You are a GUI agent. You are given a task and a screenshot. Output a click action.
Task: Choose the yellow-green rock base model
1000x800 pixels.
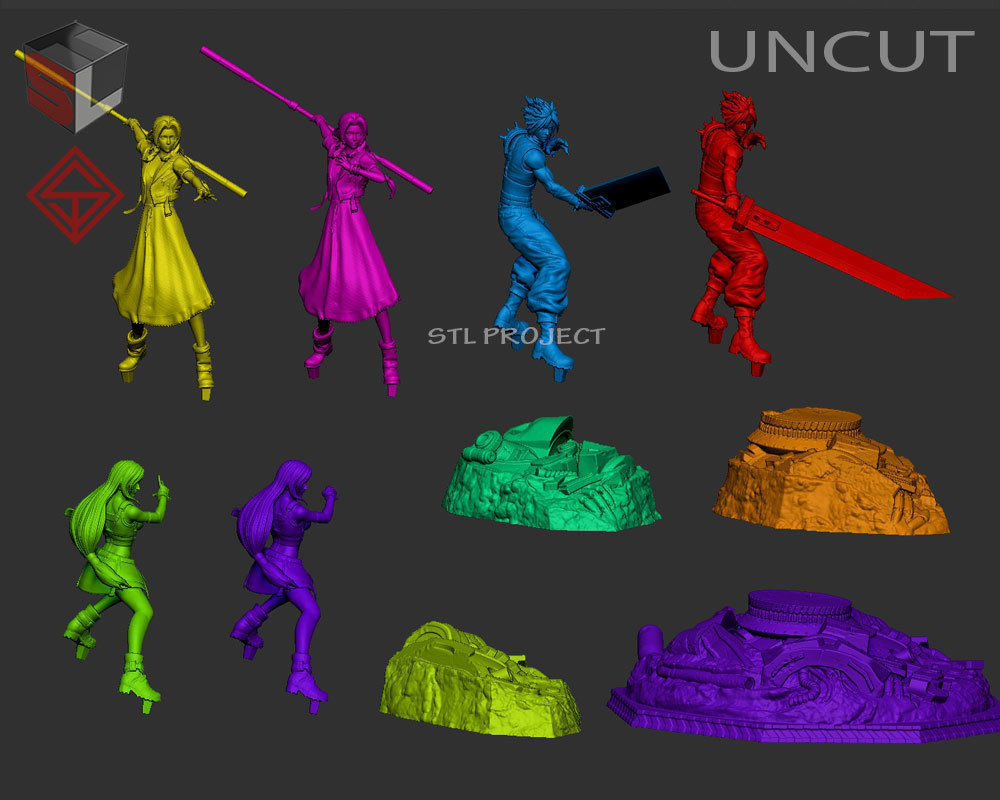point(480,679)
